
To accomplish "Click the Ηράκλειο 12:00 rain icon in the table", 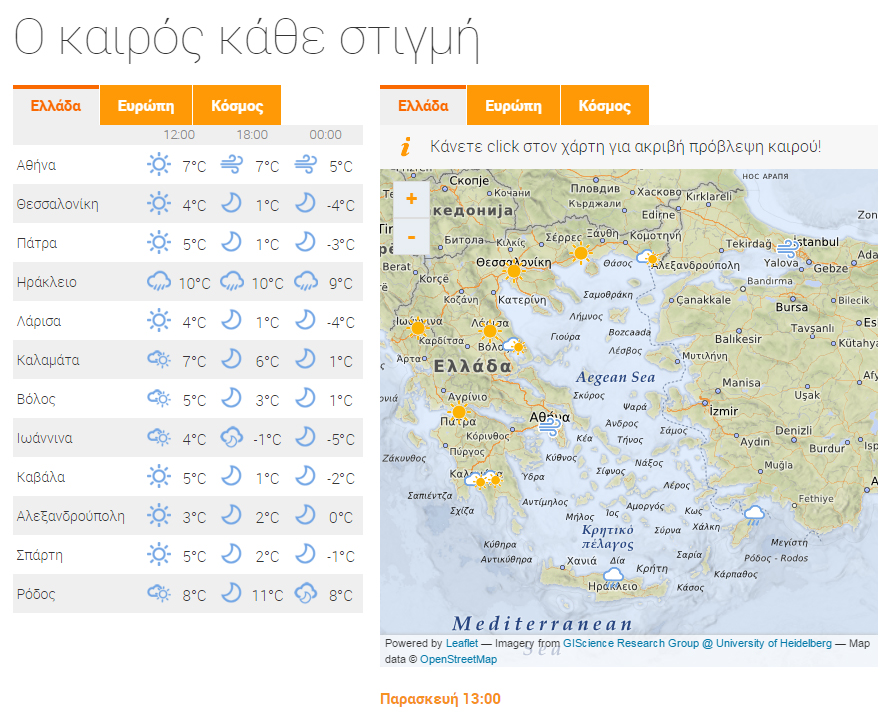I will [x=158, y=283].
